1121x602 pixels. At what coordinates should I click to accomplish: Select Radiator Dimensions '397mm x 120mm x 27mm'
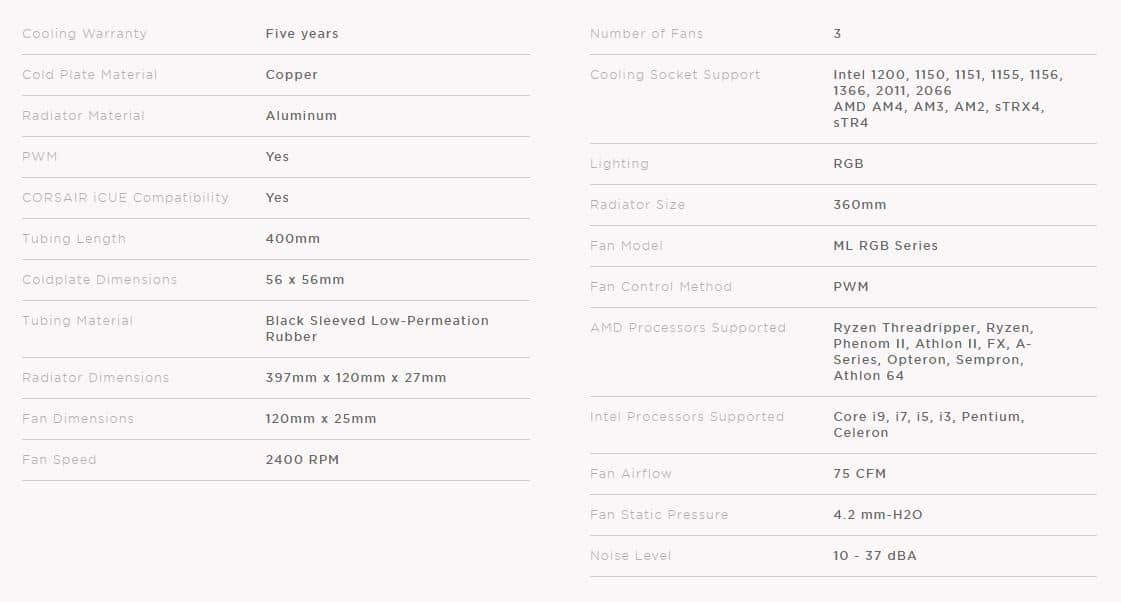tap(355, 378)
